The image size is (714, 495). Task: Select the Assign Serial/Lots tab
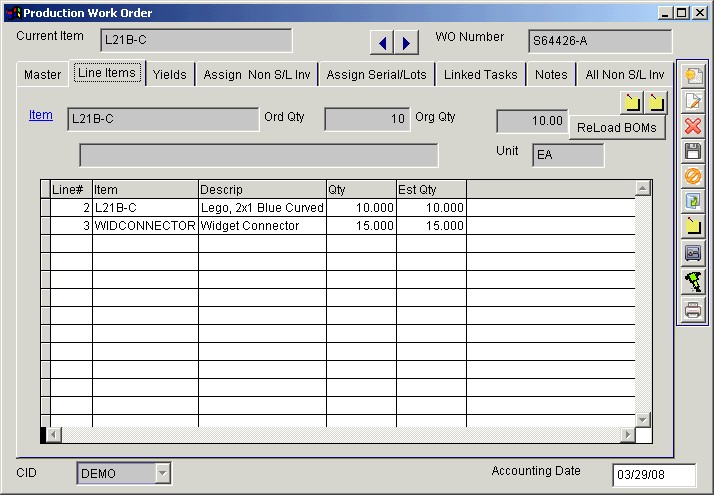(376, 75)
